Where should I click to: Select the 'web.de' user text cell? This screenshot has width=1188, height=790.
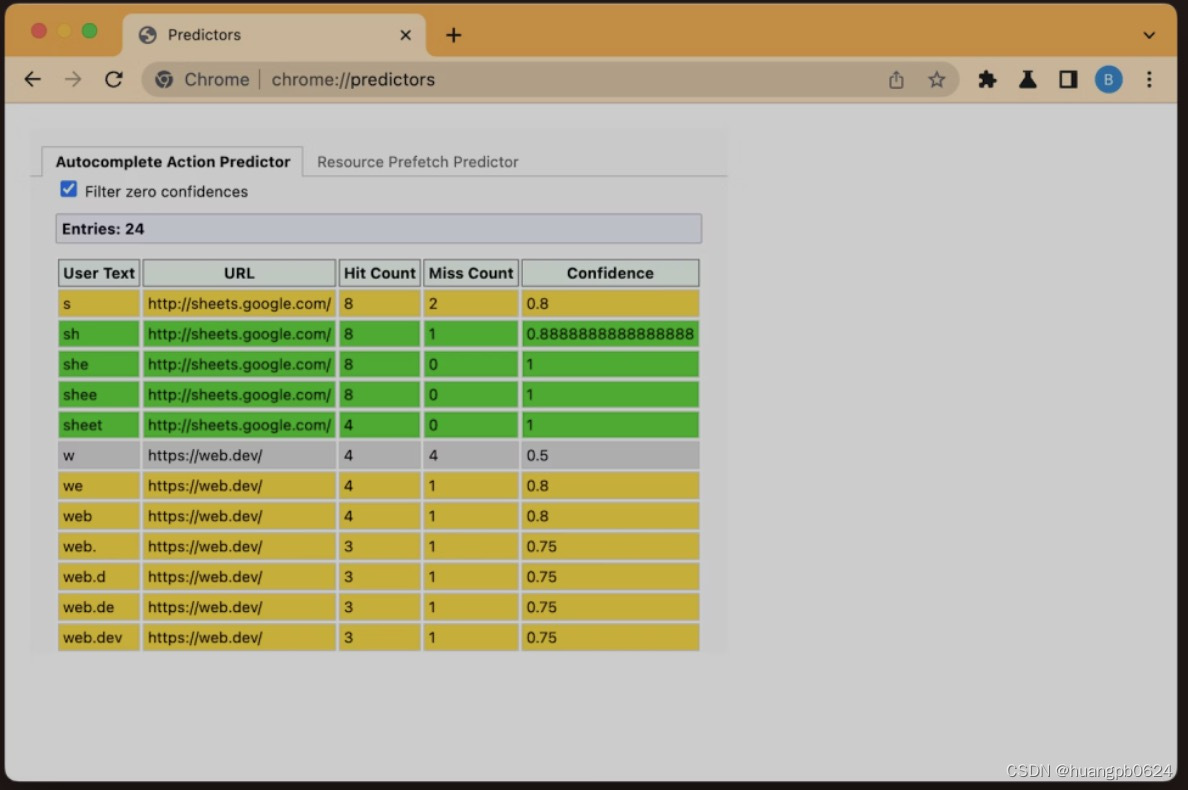pos(98,607)
